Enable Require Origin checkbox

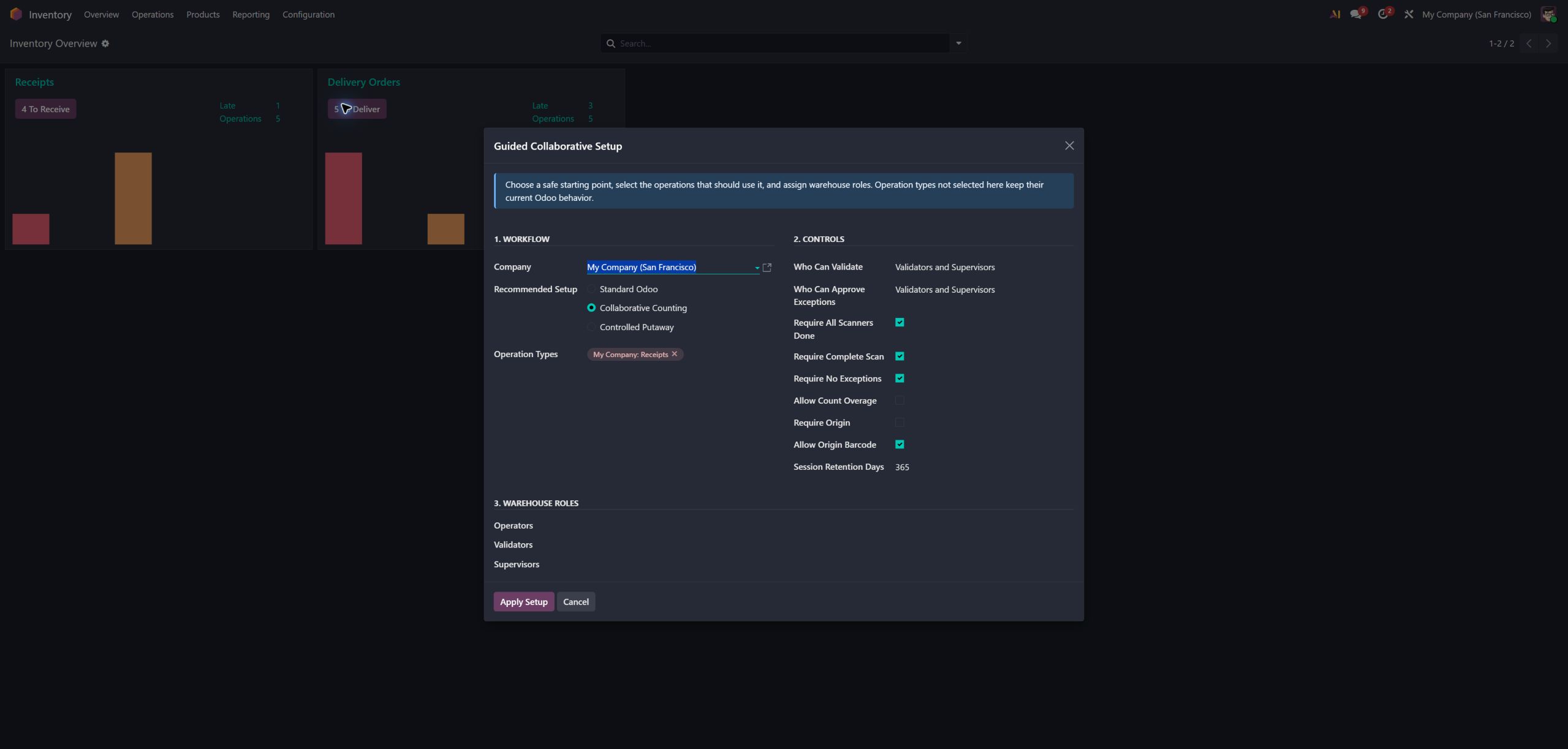tap(900, 423)
